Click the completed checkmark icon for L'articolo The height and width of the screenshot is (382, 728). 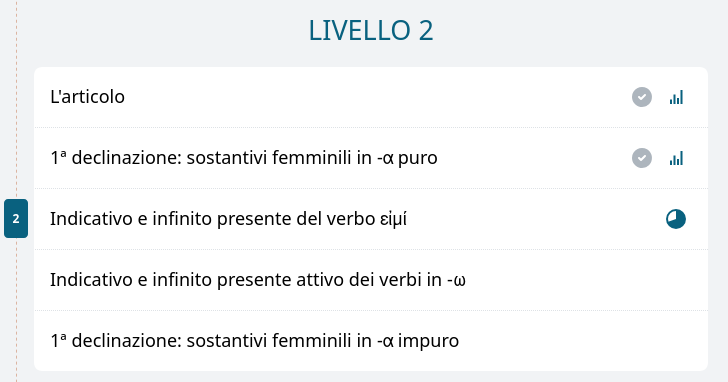click(x=642, y=97)
